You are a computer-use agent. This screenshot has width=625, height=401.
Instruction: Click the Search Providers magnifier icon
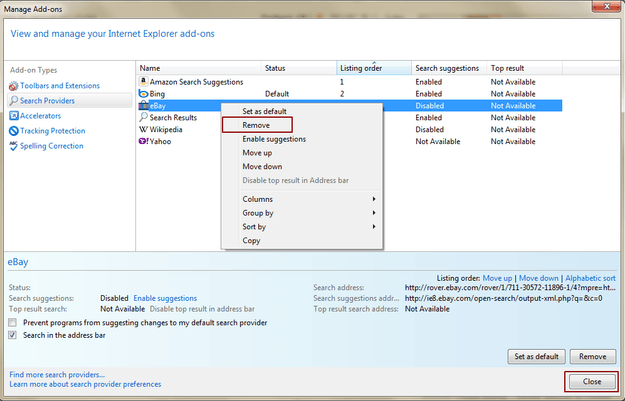click(14, 100)
